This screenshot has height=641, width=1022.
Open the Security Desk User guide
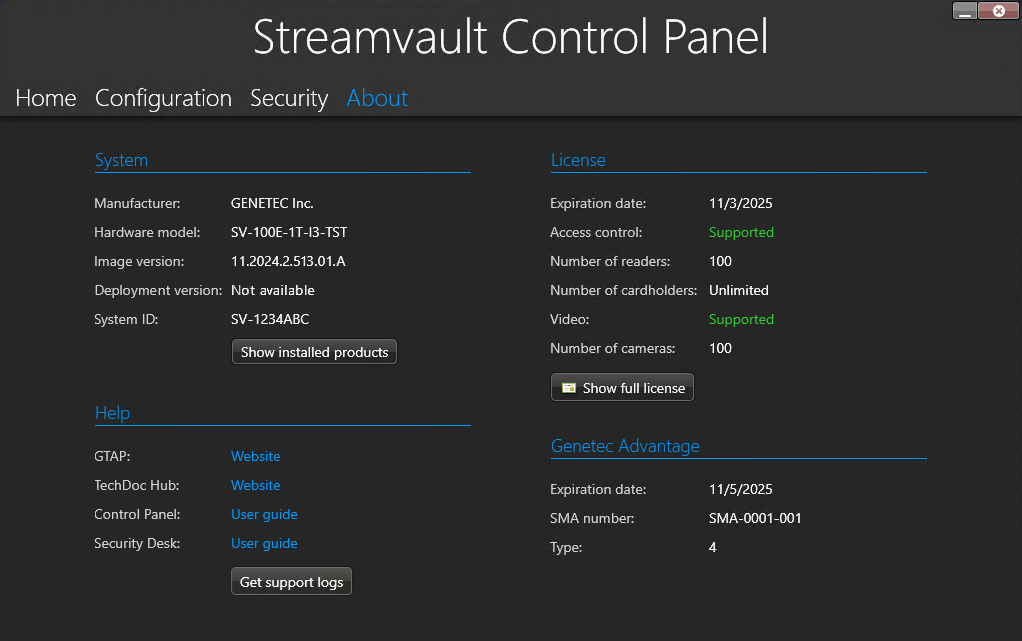tap(264, 543)
